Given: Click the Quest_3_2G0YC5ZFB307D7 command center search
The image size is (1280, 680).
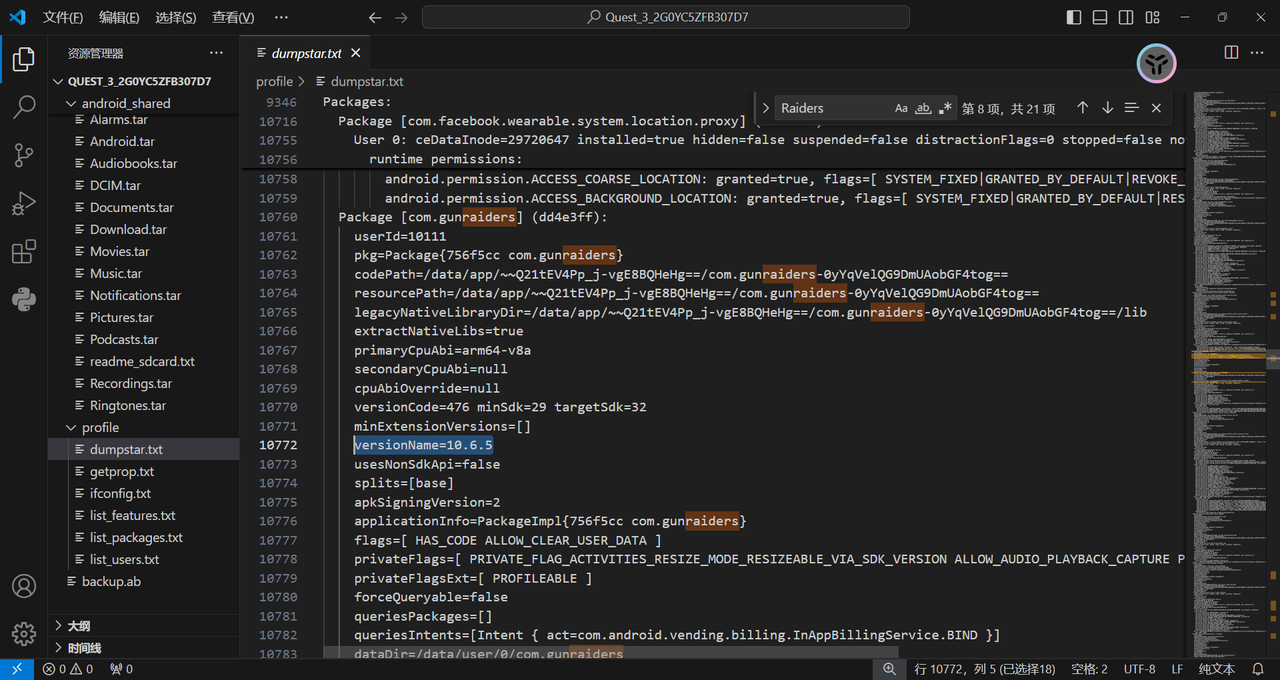Looking at the screenshot, I should pyautogui.click(x=666, y=17).
